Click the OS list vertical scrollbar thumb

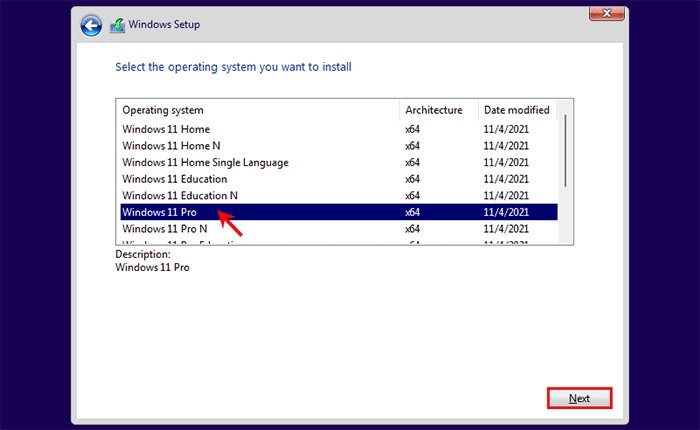[x=565, y=150]
